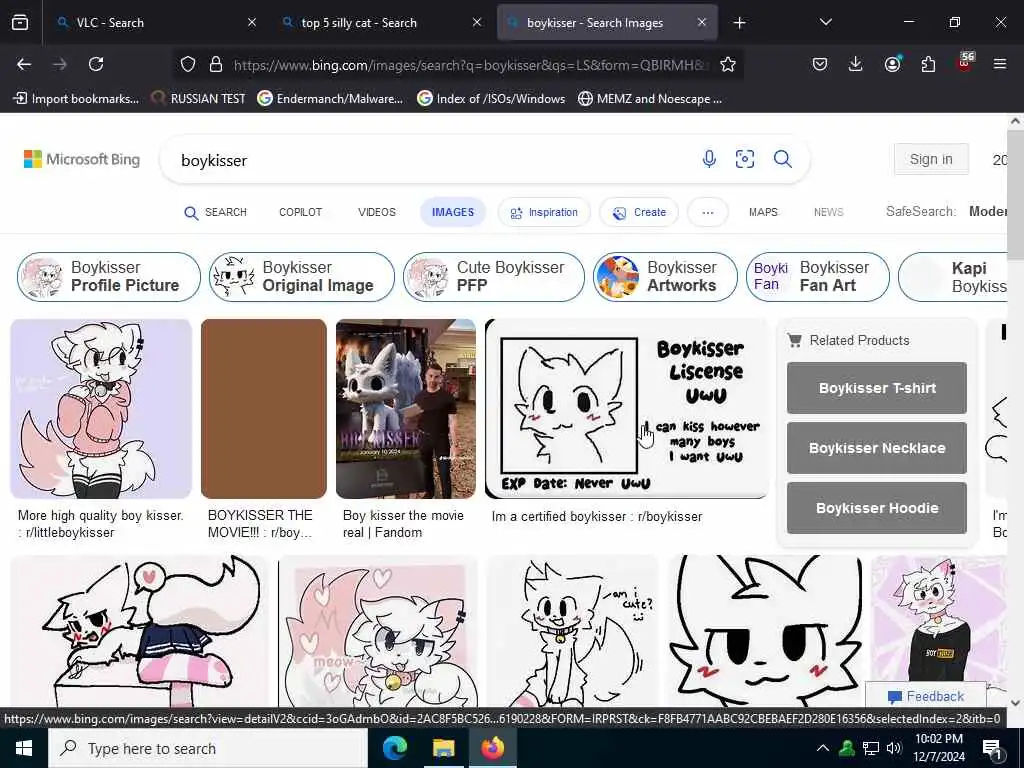Click the Boykisser T-shirt product button
The image size is (1024, 768).
coord(876,388)
